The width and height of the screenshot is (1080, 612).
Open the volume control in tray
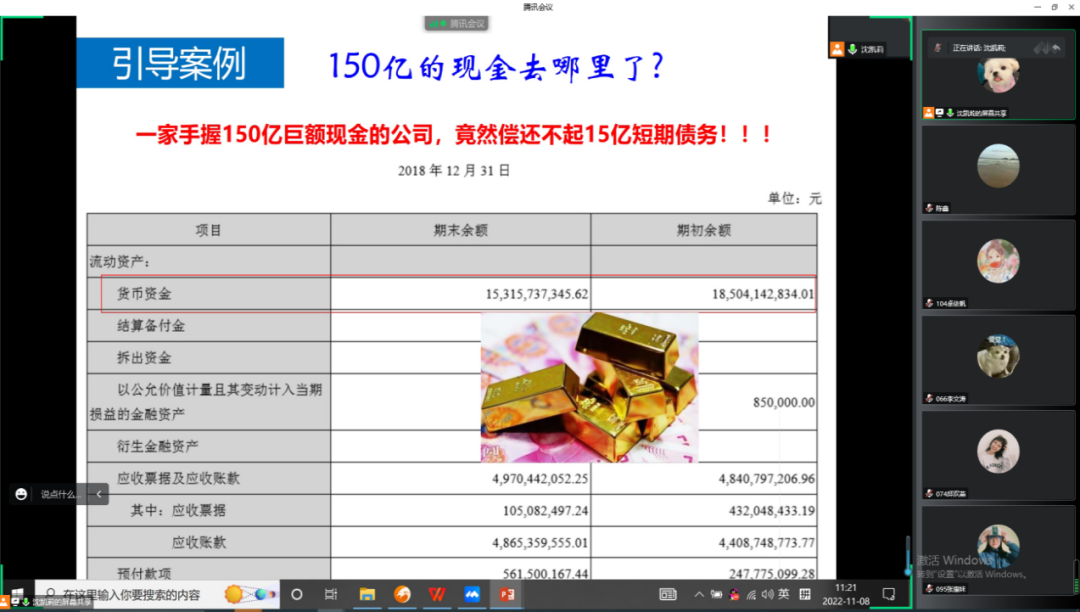767,594
